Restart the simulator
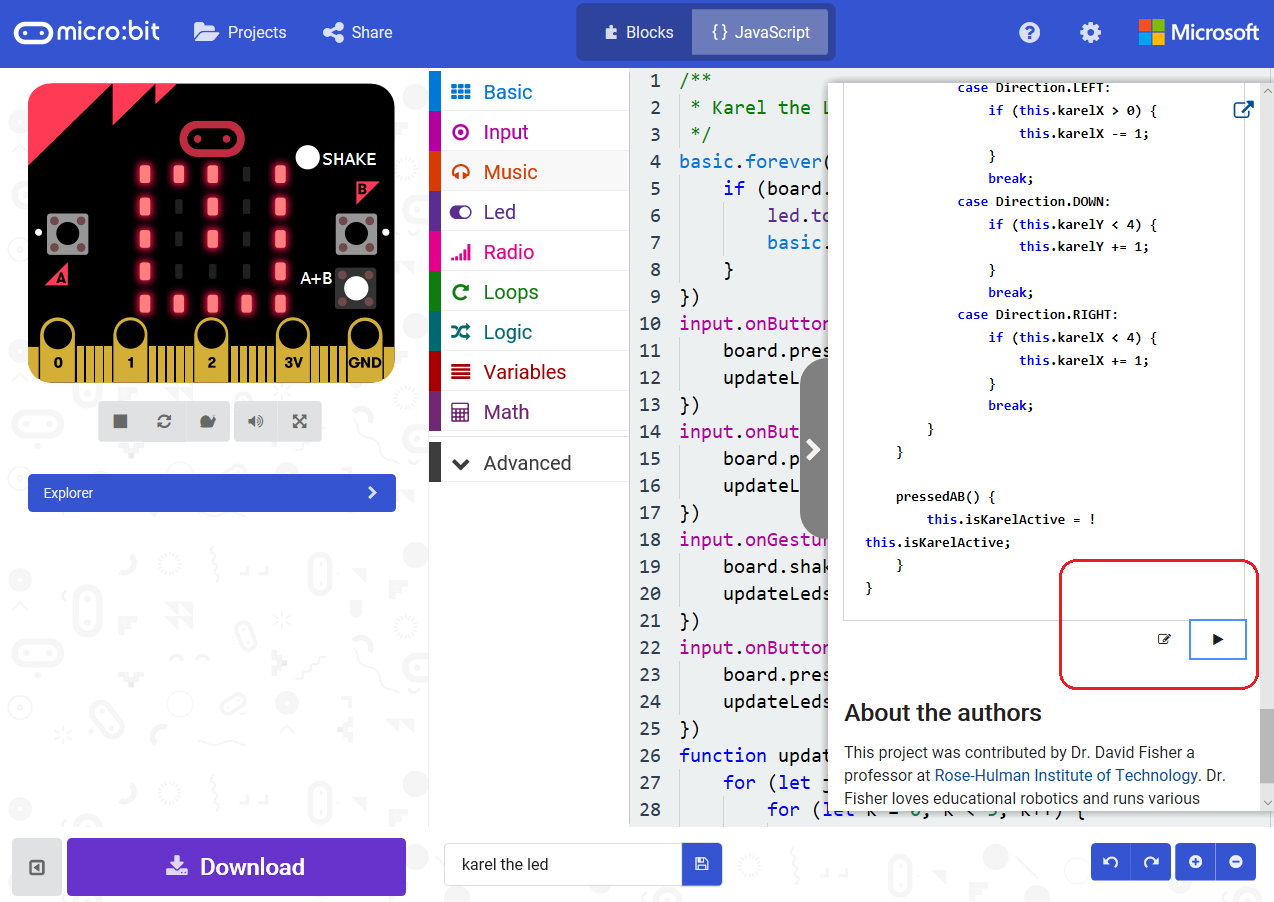 (x=164, y=421)
